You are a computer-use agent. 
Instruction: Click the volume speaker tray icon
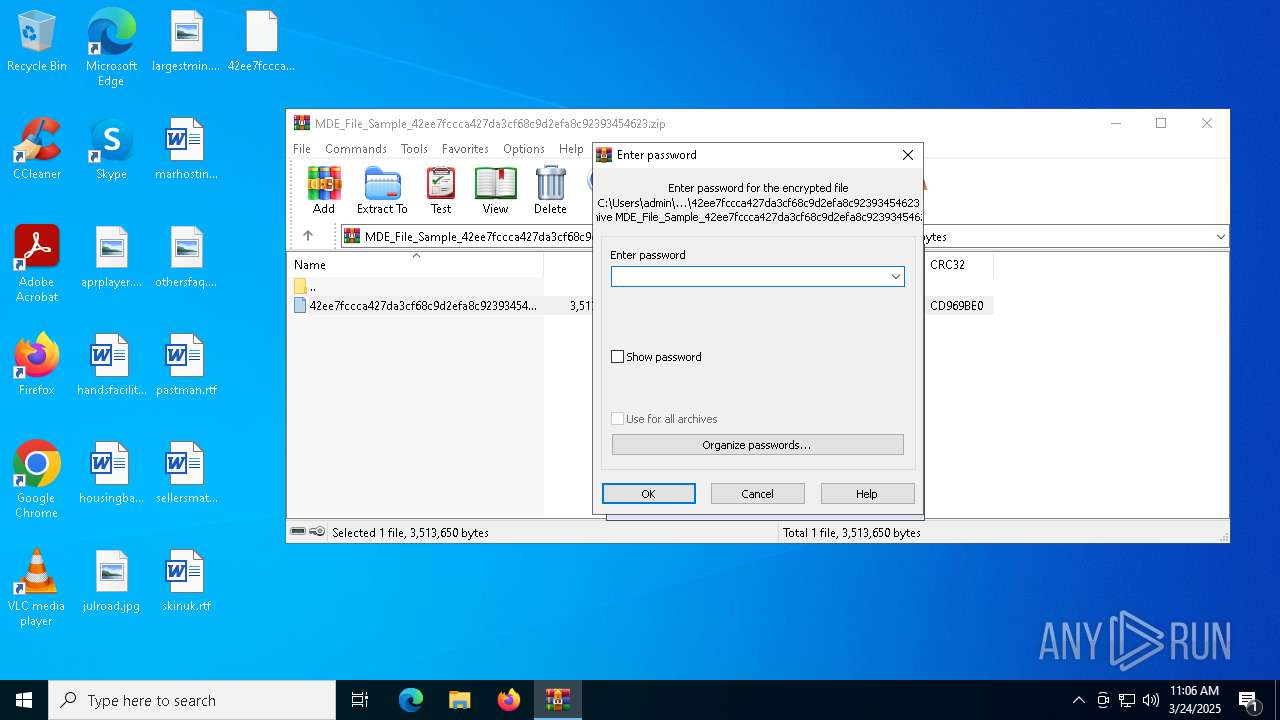pyautogui.click(x=1151, y=700)
